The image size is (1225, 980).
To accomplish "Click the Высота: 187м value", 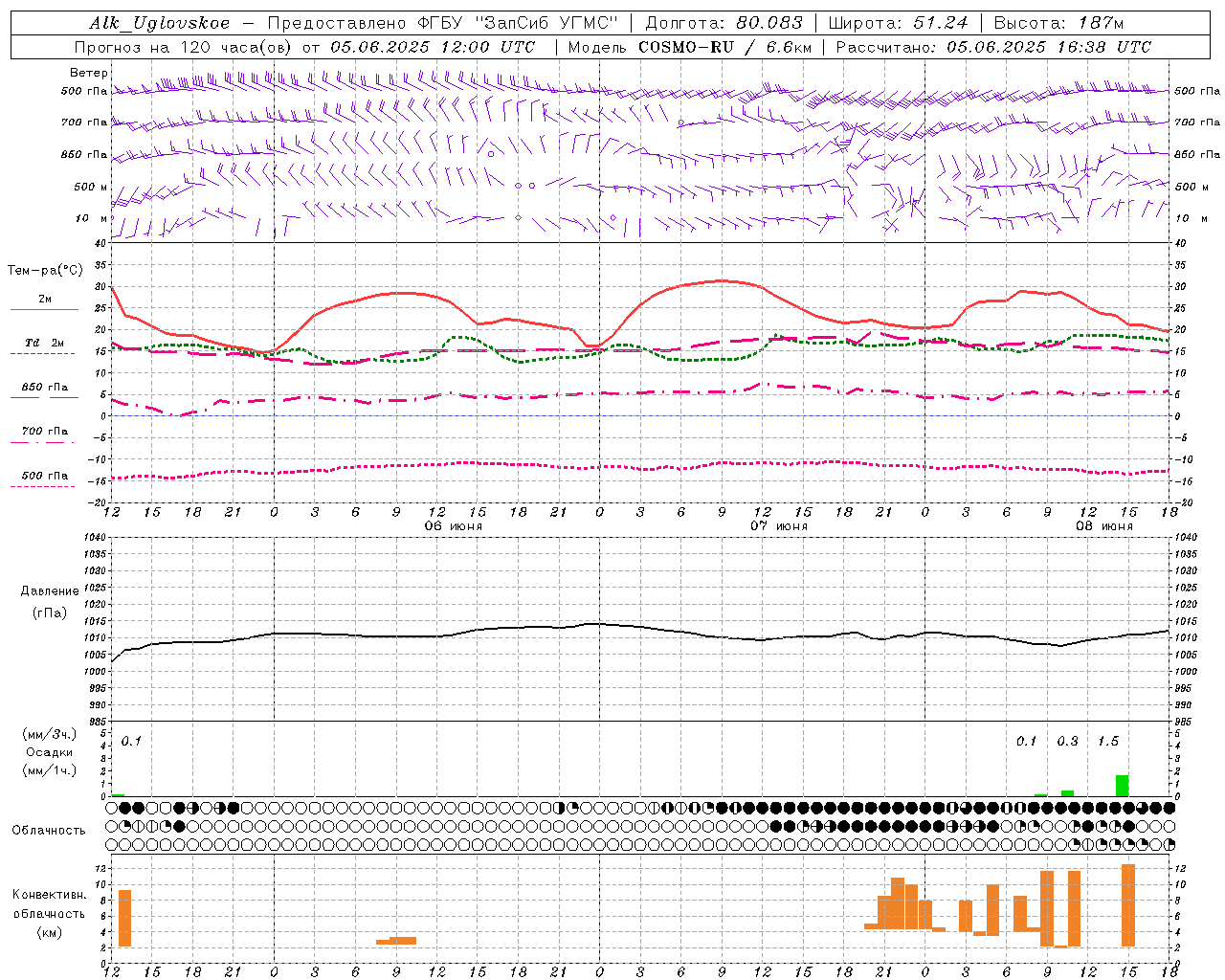I will 1058,23.
